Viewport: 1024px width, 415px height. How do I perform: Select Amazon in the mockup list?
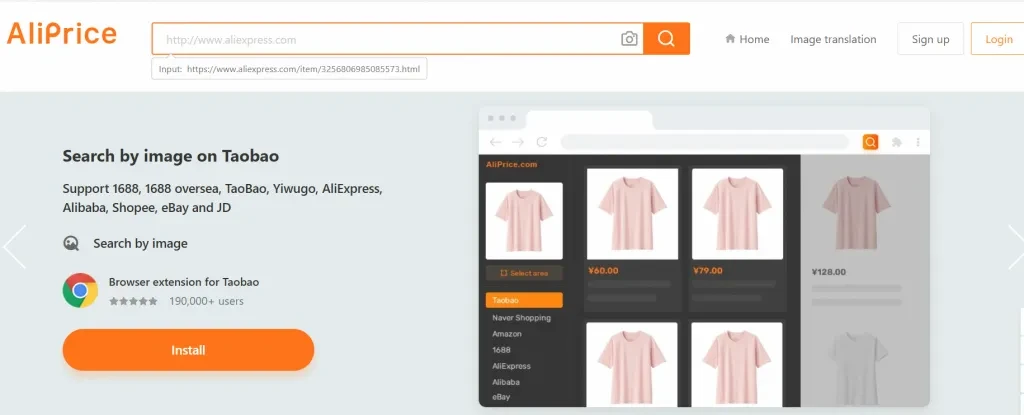(507, 334)
